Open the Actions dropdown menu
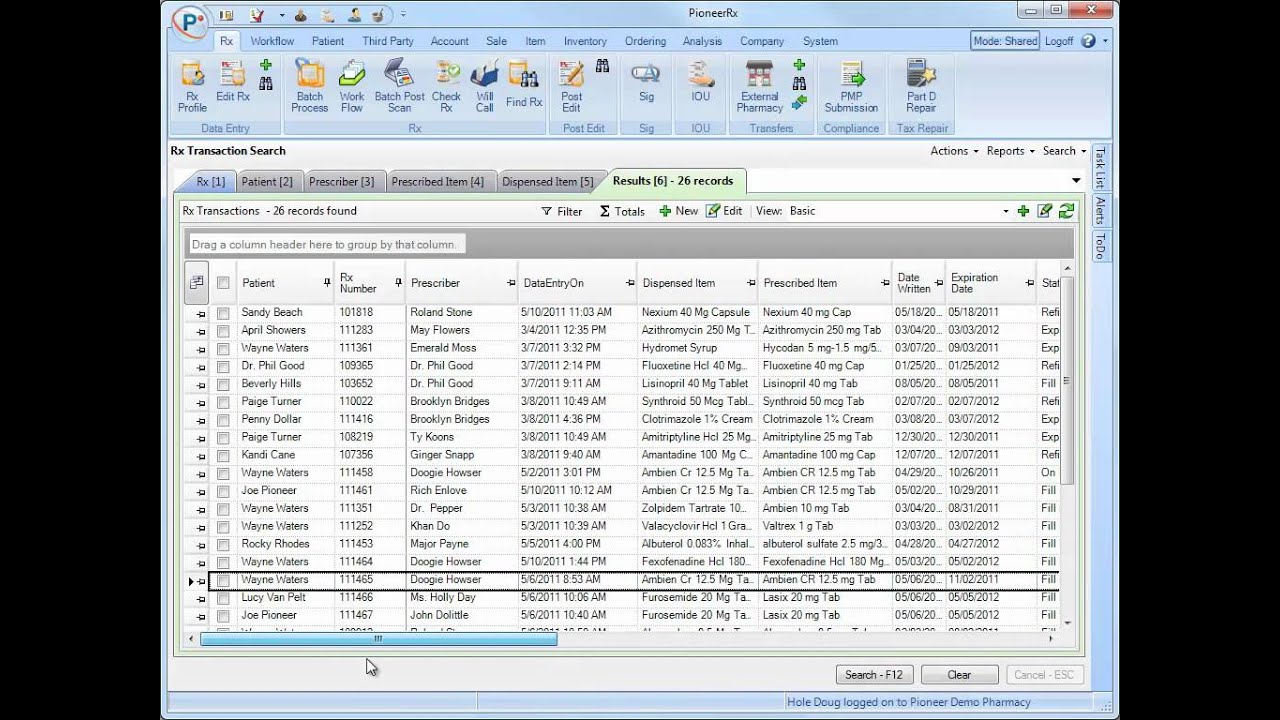The width and height of the screenshot is (1280, 720). point(954,151)
